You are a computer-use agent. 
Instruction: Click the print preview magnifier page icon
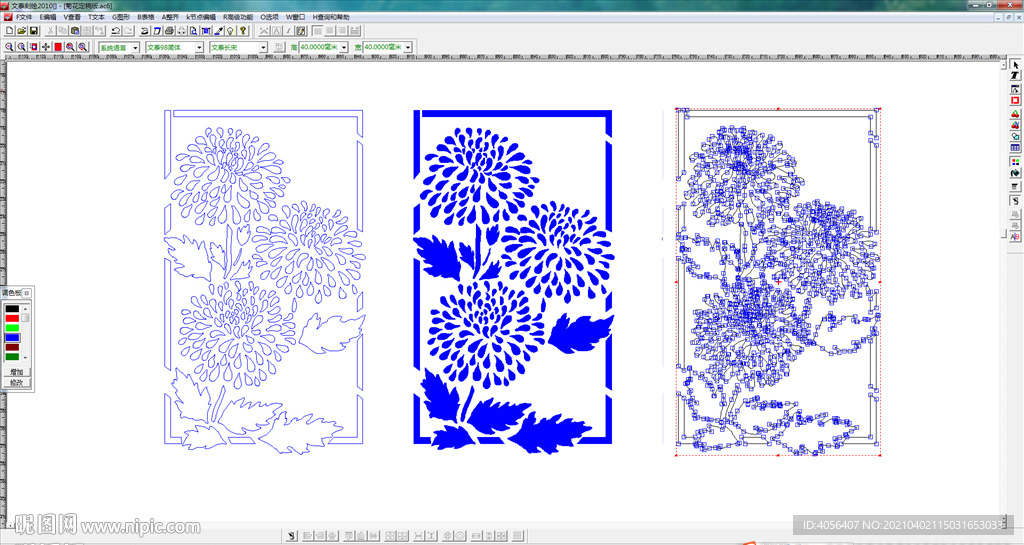click(x=194, y=31)
